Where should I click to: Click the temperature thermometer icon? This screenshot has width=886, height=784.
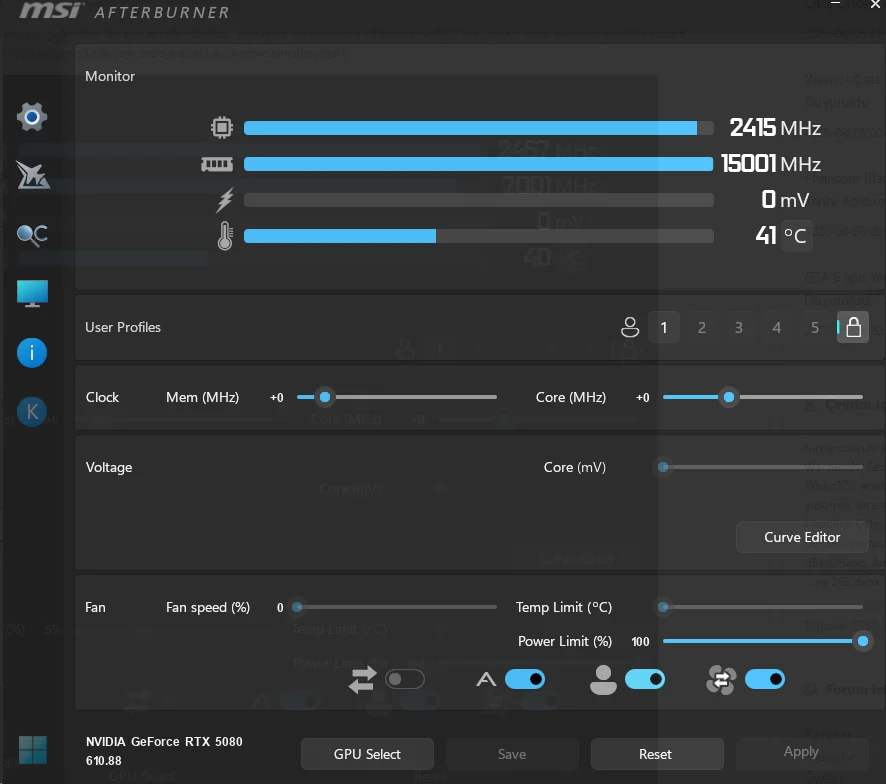(x=225, y=236)
